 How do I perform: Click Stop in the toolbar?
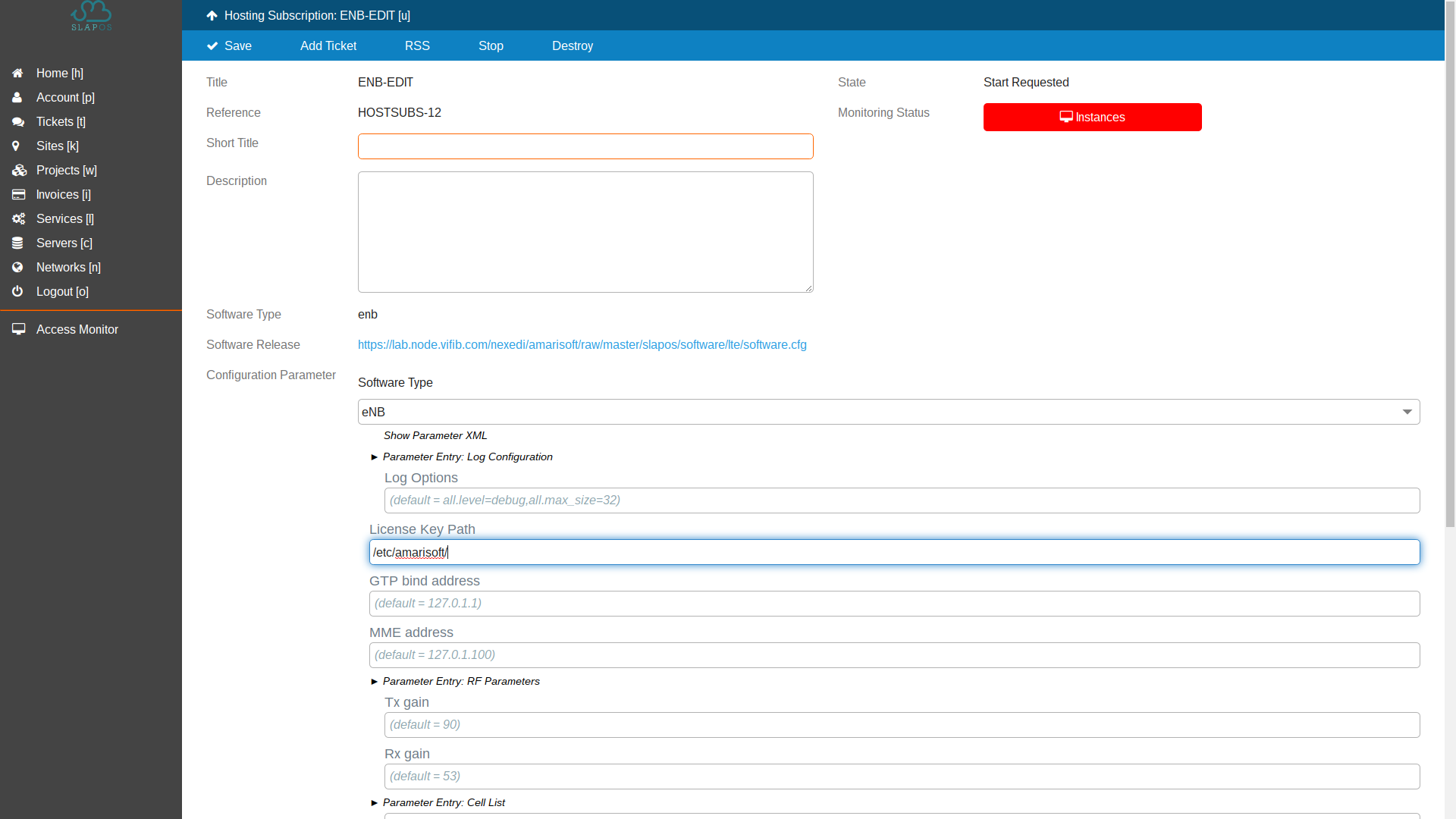[x=491, y=46]
